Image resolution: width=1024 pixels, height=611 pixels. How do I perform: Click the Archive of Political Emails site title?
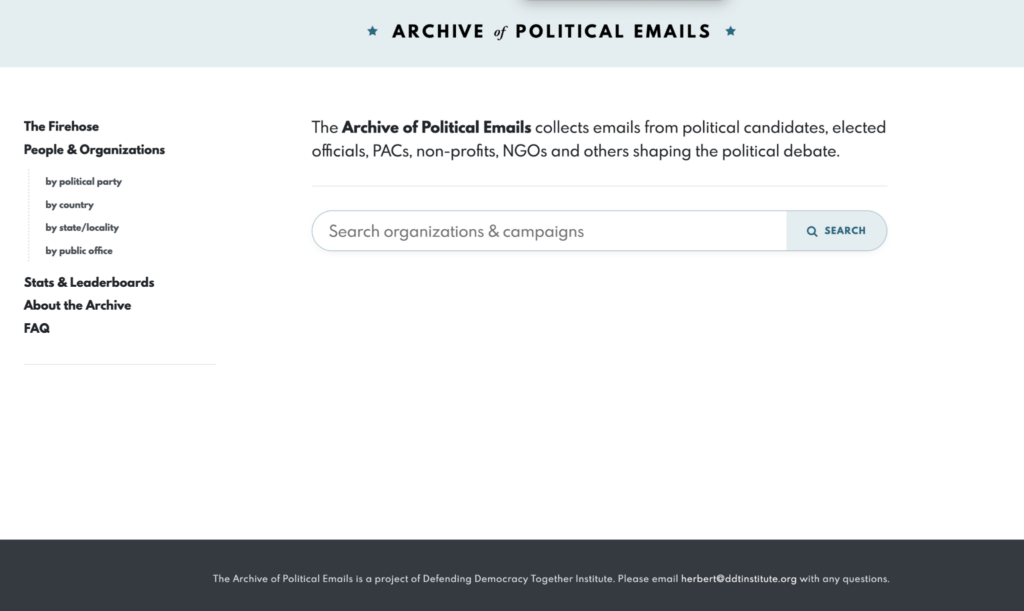click(550, 31)
